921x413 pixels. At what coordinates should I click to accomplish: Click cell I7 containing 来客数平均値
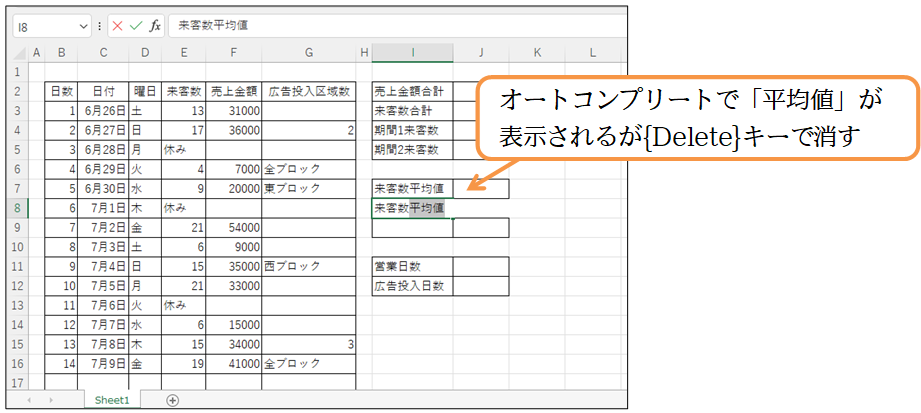click(x=413, y=189)
